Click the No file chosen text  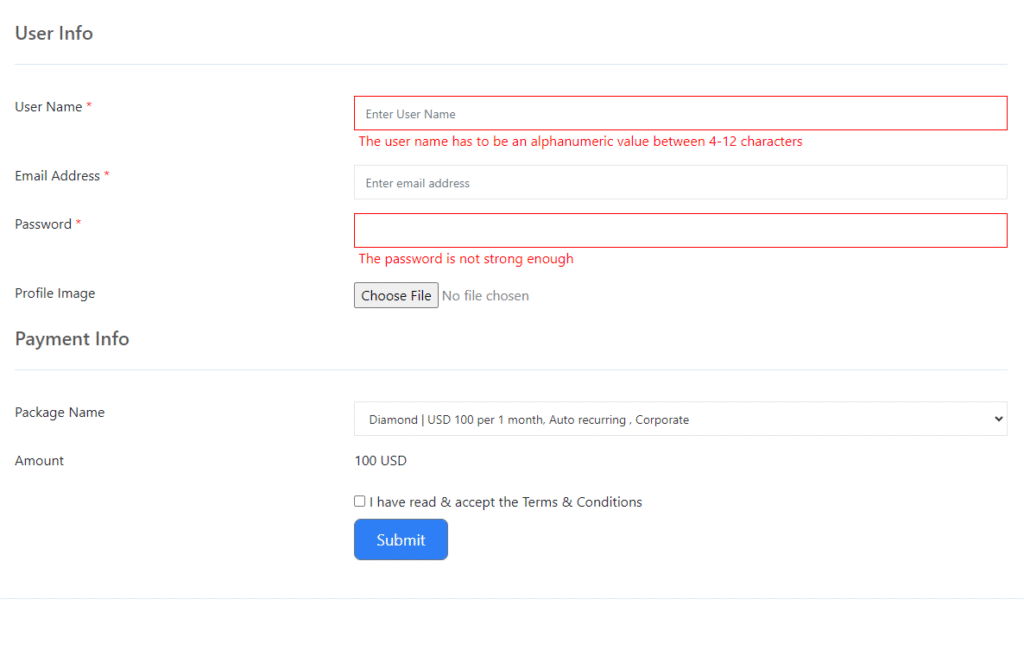(485, 296)
